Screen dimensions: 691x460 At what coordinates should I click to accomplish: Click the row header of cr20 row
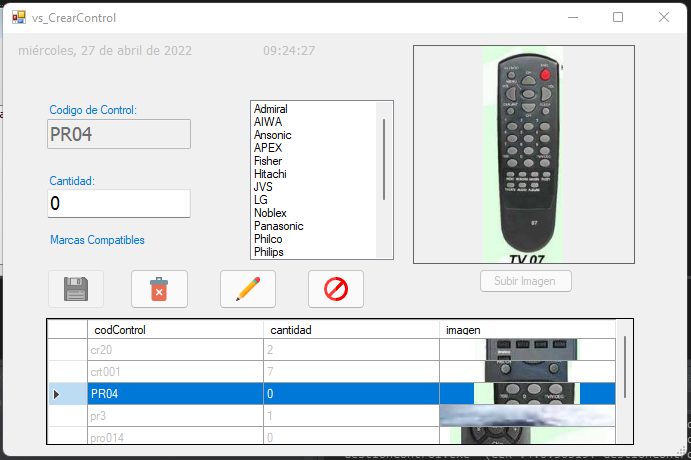67,350
